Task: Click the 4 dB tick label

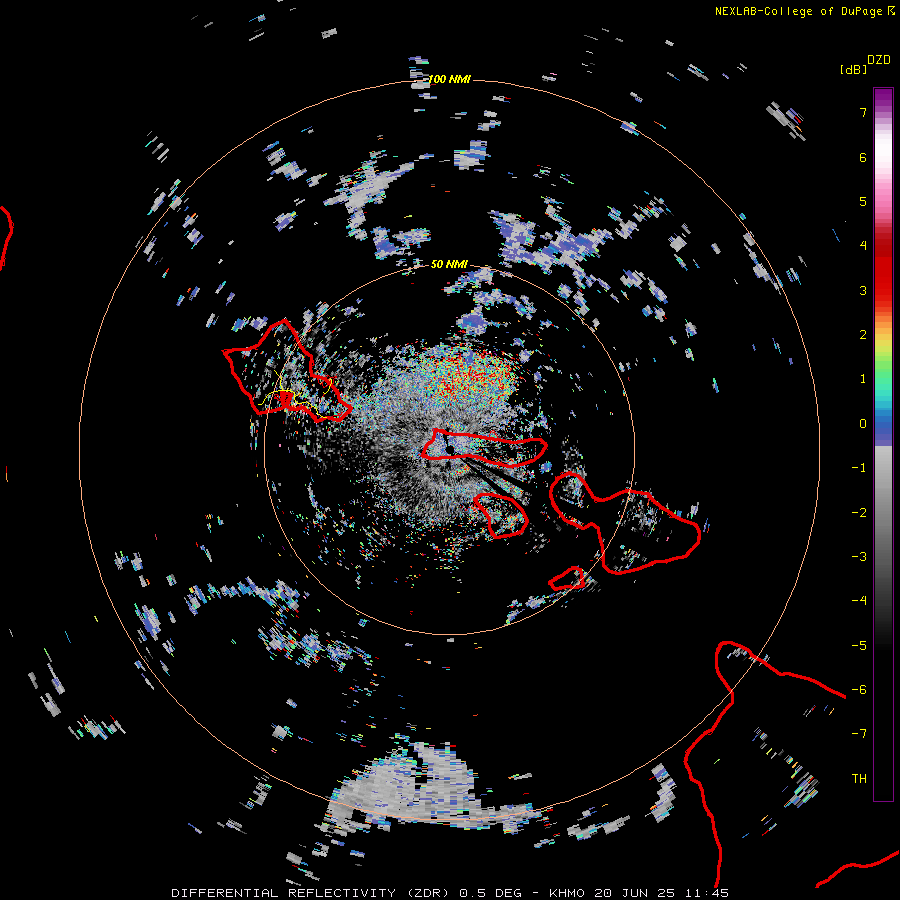Action: click(x=863, y=246)
